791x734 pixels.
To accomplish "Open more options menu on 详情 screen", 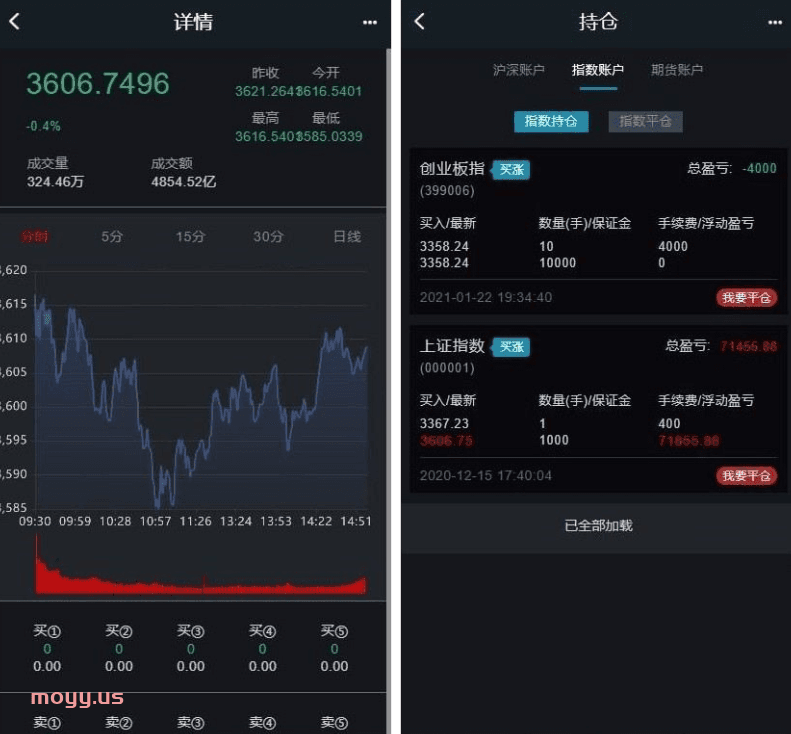I will [370, 22].
